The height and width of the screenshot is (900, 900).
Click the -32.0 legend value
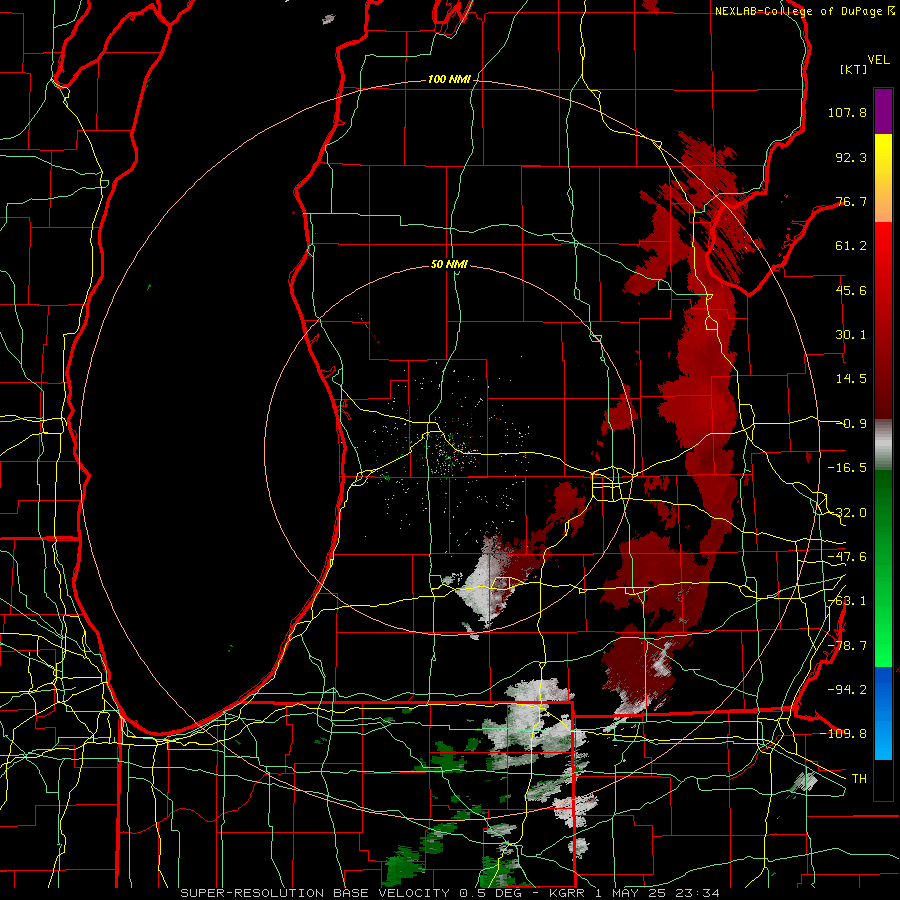point(847,513)
